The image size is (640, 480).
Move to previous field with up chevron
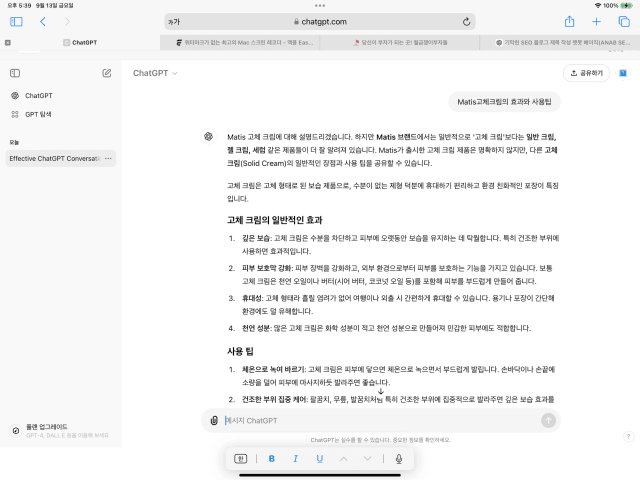(344, 459)
